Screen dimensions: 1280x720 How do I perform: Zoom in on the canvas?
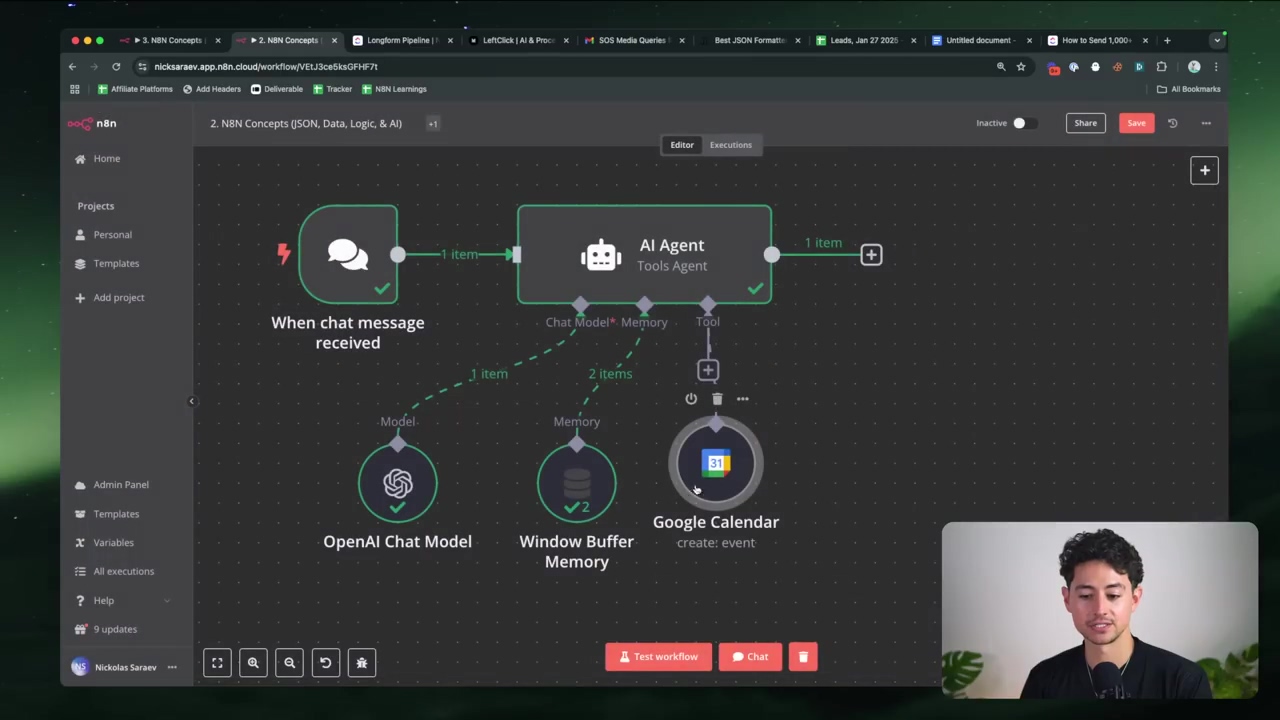pyautogui.click(x=253, y=662)
